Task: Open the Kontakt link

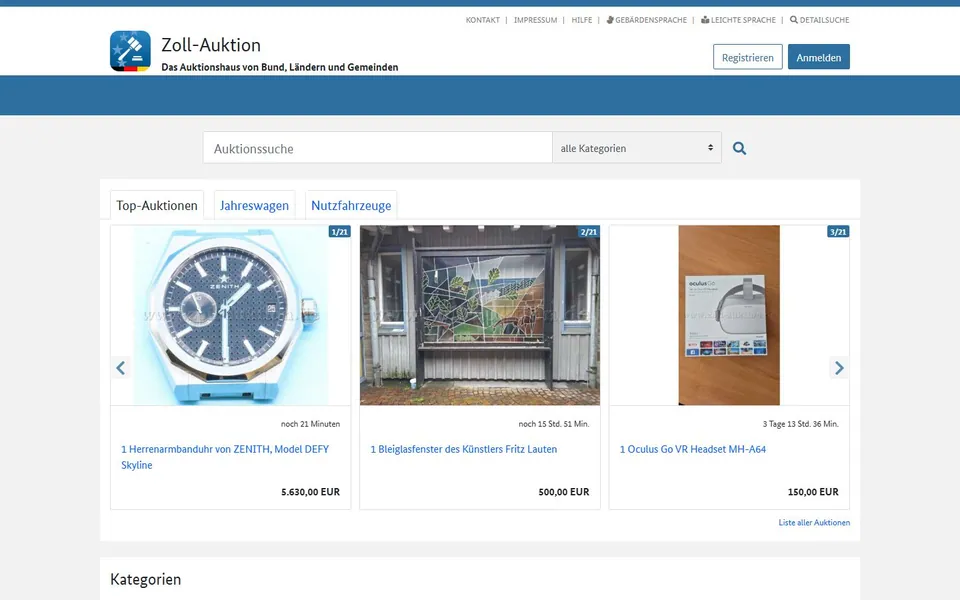Action: 482,20
